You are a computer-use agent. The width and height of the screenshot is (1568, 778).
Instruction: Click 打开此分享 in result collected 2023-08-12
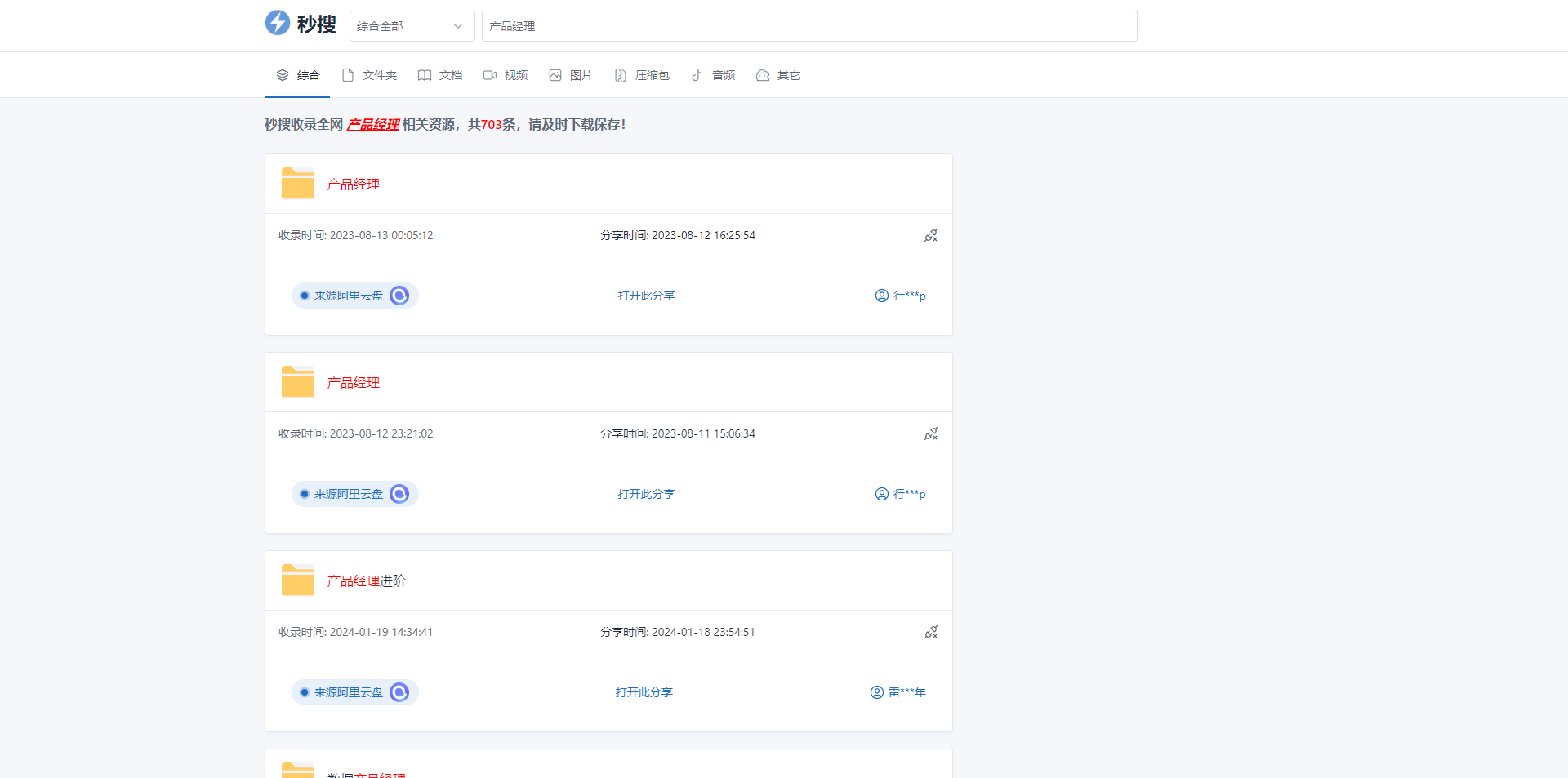[646, 494]
